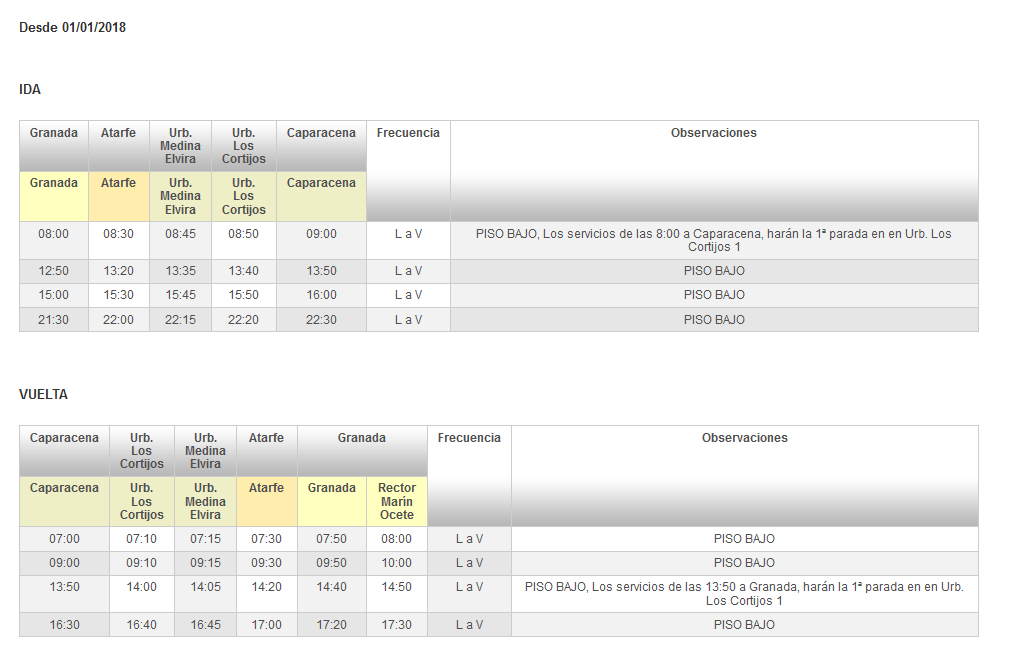This screenshot has height=645, width=1009.
Task: Click the IDA section heading
Action: 30,90
